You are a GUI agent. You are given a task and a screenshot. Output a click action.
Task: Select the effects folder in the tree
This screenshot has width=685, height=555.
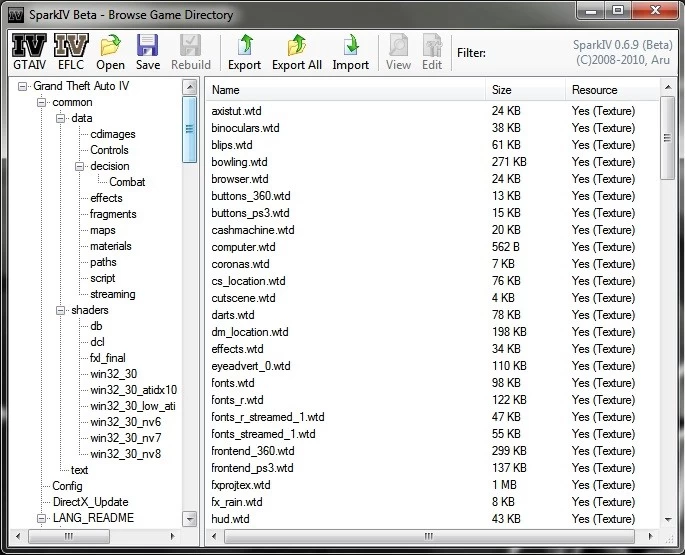[x=106, y=198]
